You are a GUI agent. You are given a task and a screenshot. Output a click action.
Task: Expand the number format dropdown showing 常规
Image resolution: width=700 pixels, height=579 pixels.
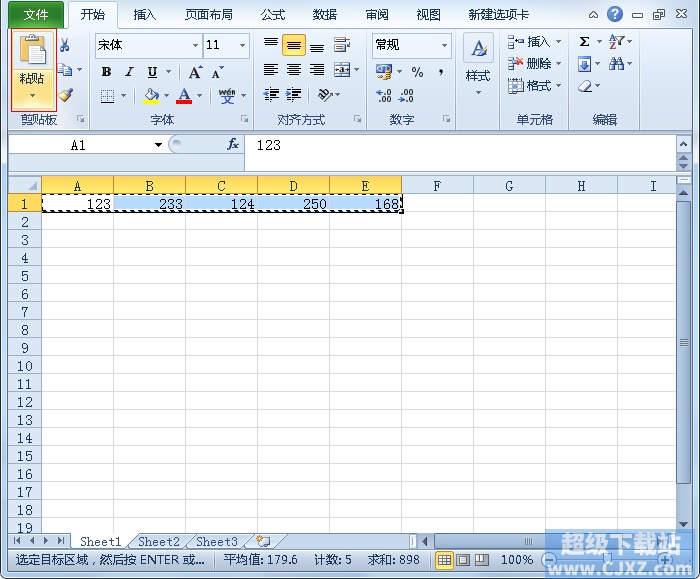click(x=444, y=46)
